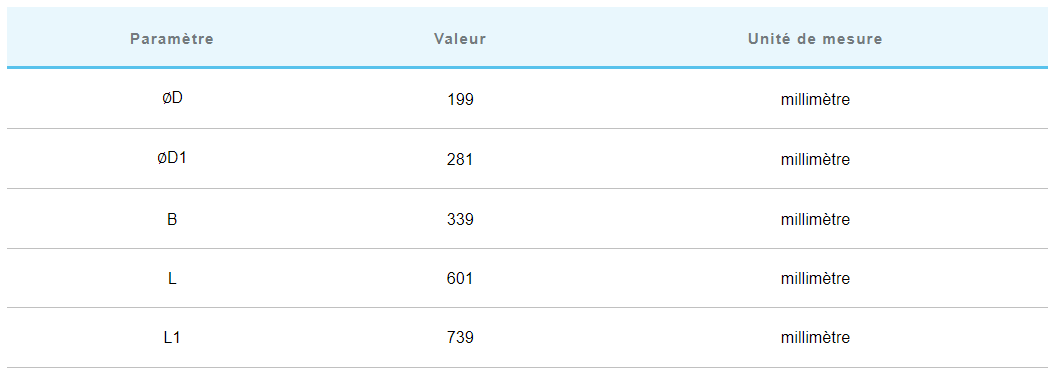Screen dimensions: 1054x378
Task: Click the Valeur column header
Action: click(x=460, y=39)
